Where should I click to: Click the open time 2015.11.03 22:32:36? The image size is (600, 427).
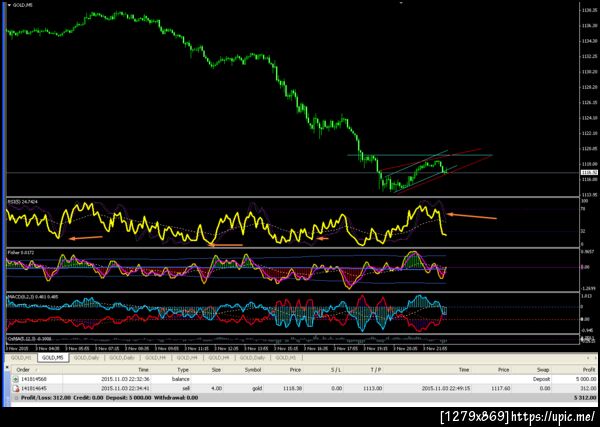tap(125, 379)
